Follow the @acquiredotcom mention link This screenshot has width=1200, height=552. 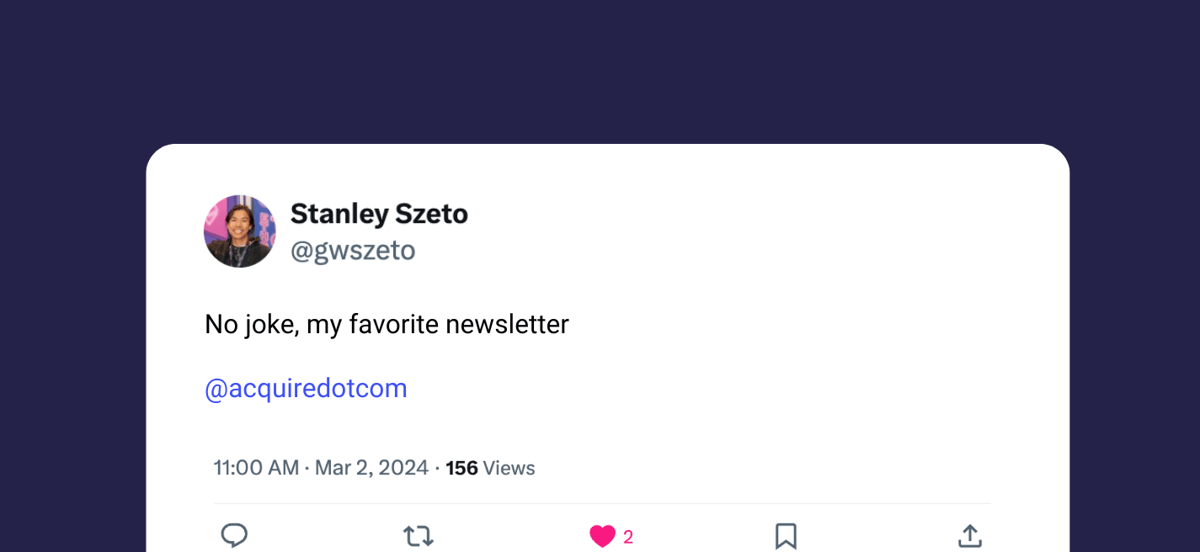(306, 388)
